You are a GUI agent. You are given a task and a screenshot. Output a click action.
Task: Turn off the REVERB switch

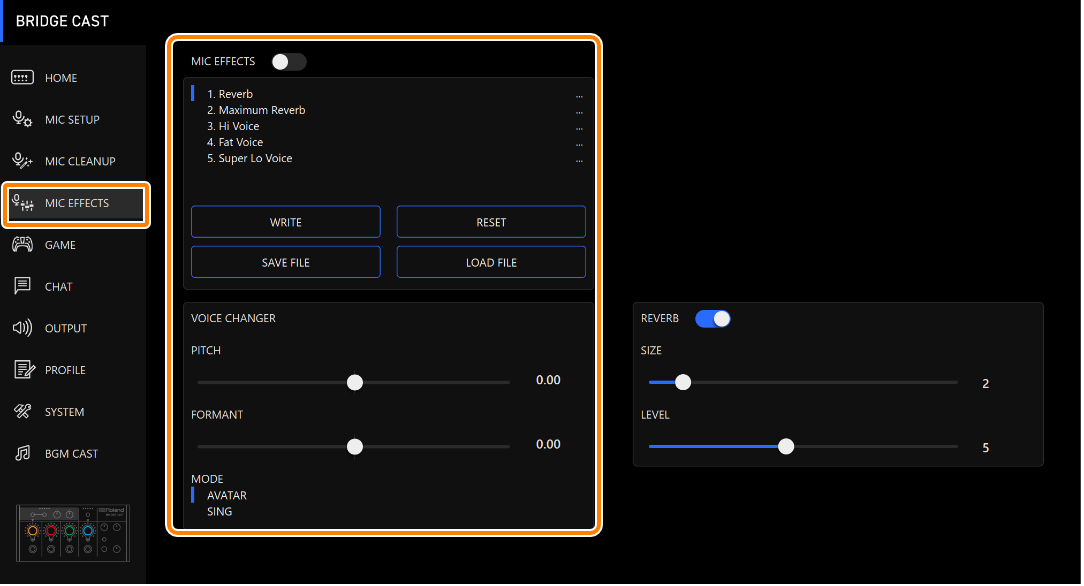tap(713, 319)
